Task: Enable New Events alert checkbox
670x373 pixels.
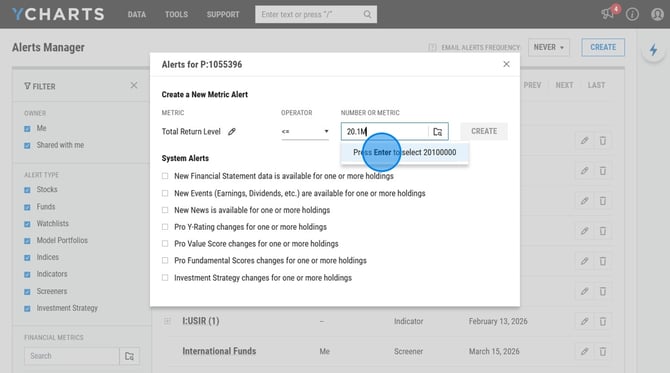Action: pos(165,194)
